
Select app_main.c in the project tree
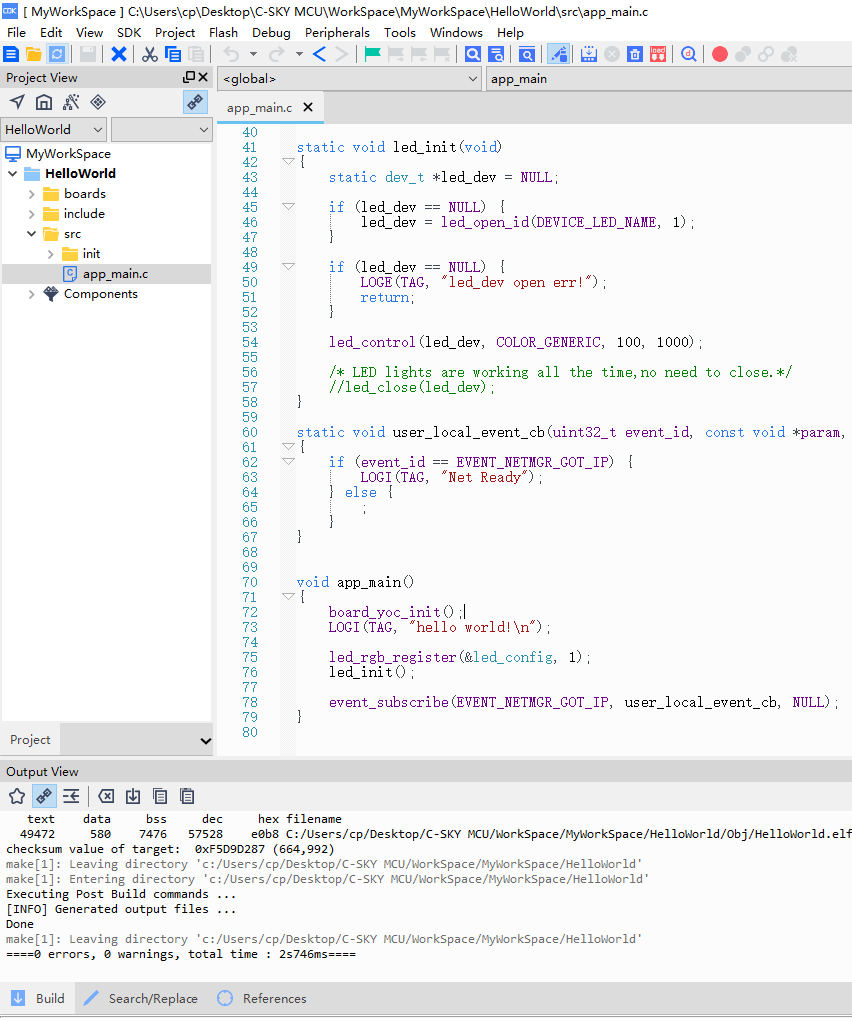[x=106, y=274]
